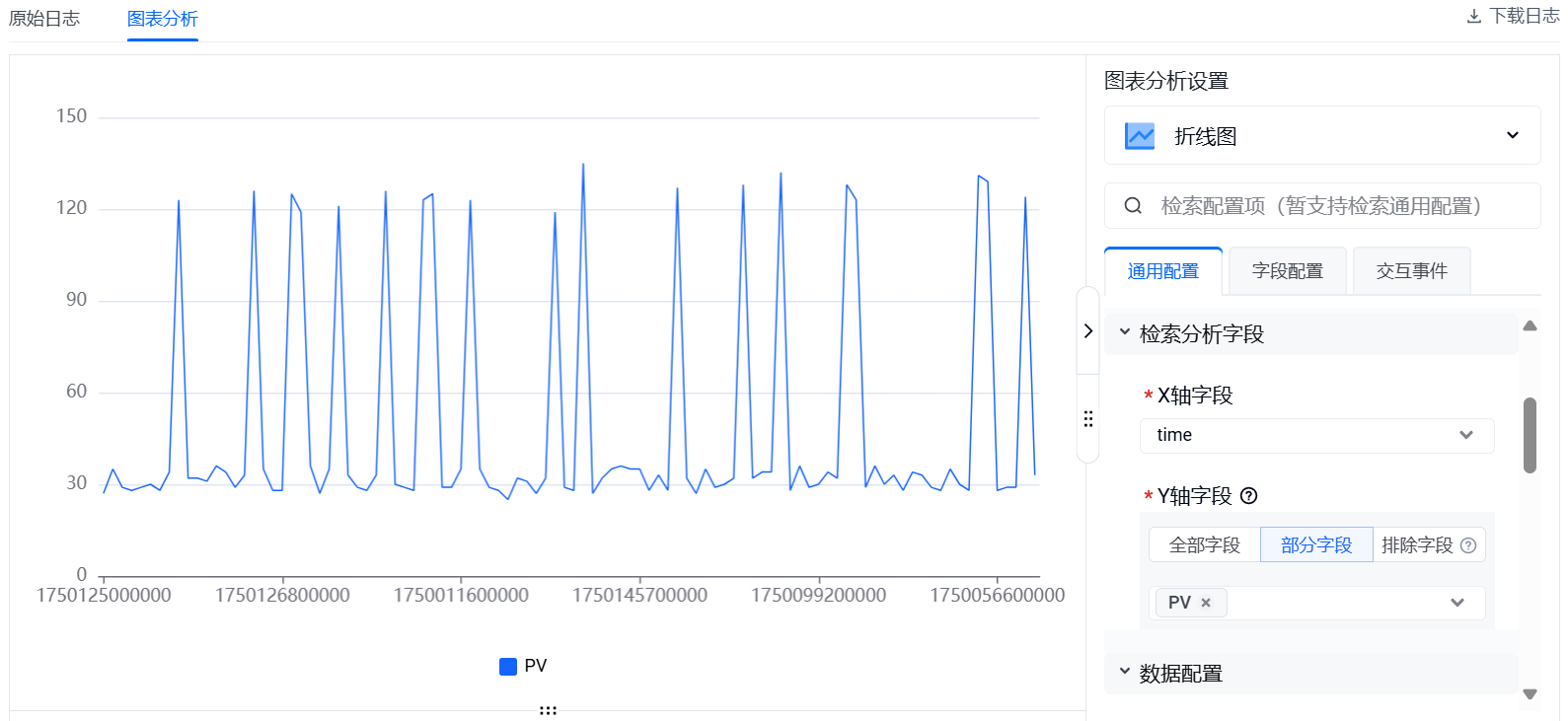Click the line chart type icon
Image resolution: width=1568 pixels, height=721 pixels.
pyautogui.click(x=1140, y=136)
